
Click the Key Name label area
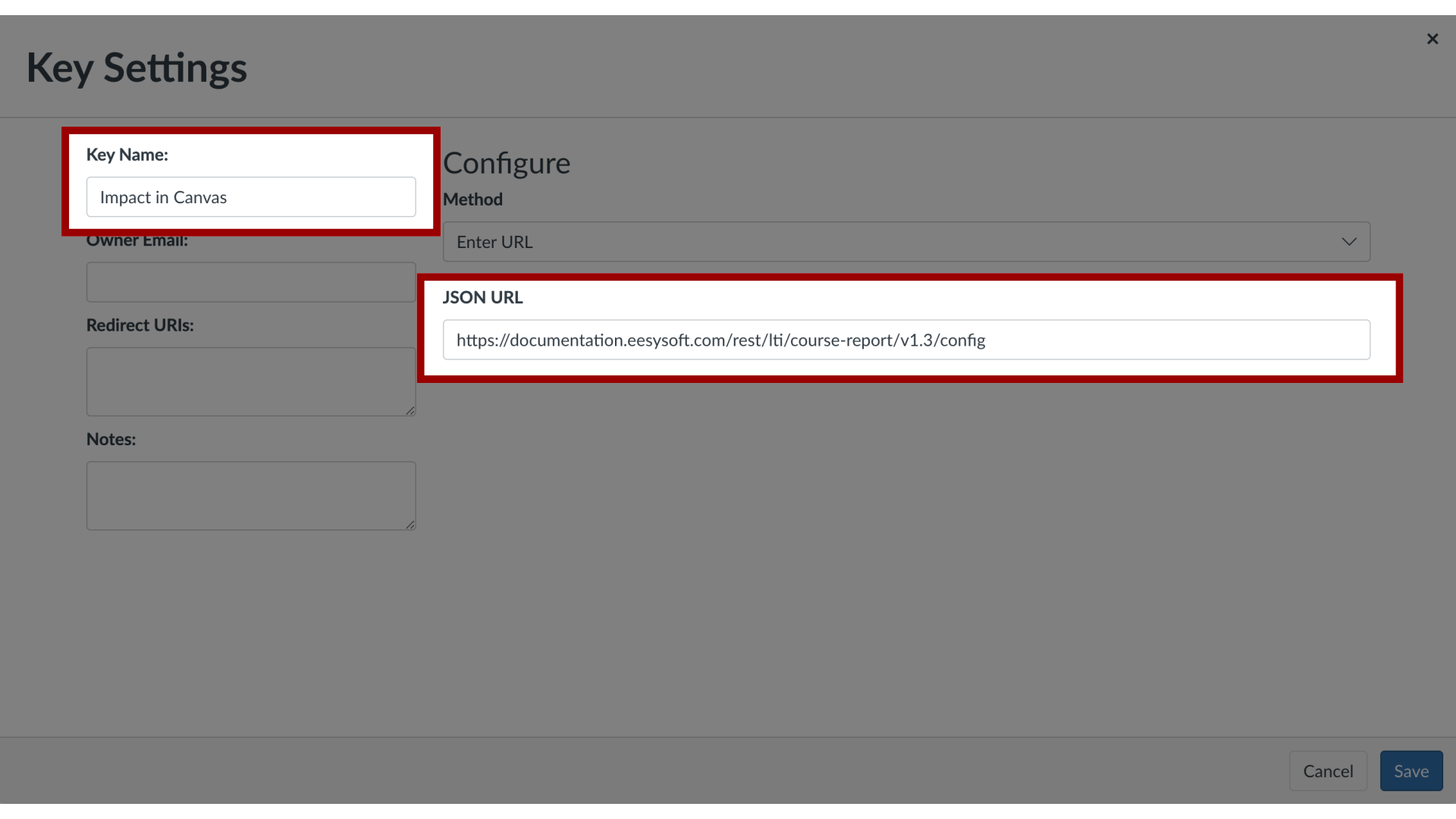tap(127, 154)
